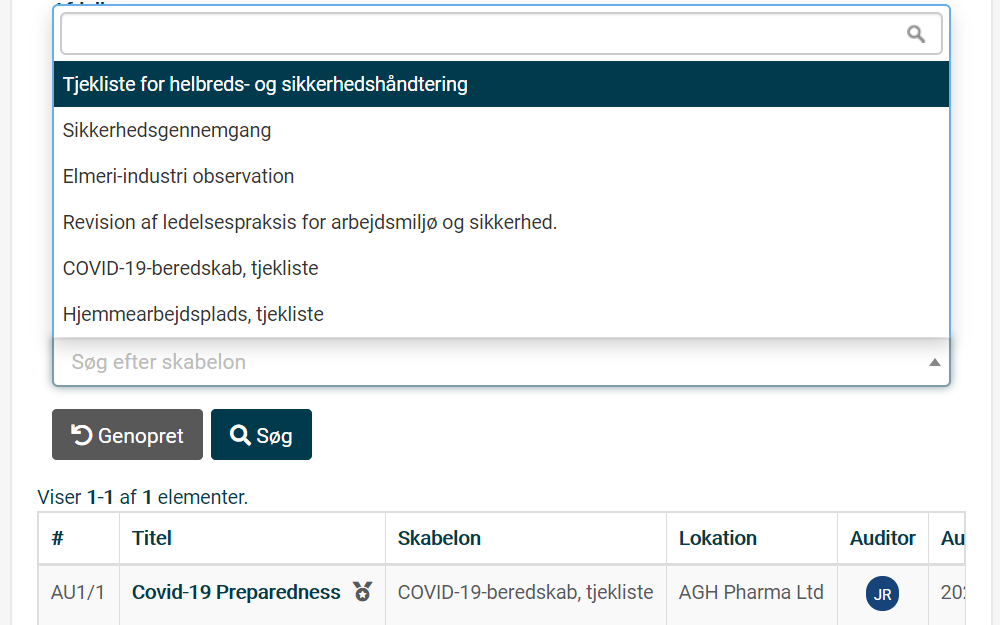Sort by the Auditor column header
This screenshot has width=1000, height=625.
[x=882, y=538]
